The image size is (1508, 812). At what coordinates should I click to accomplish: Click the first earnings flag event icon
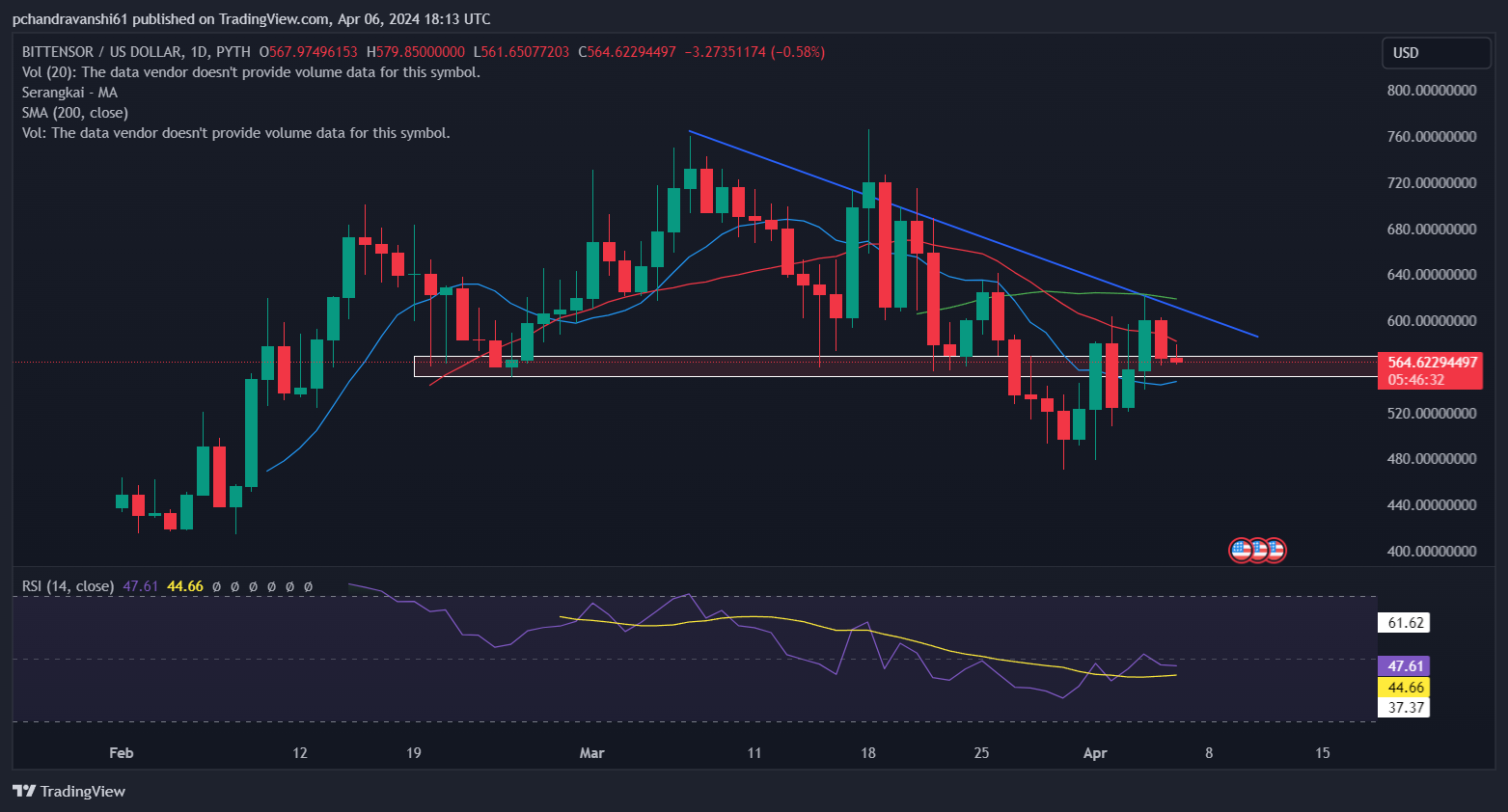click(x=1241, y=551)
